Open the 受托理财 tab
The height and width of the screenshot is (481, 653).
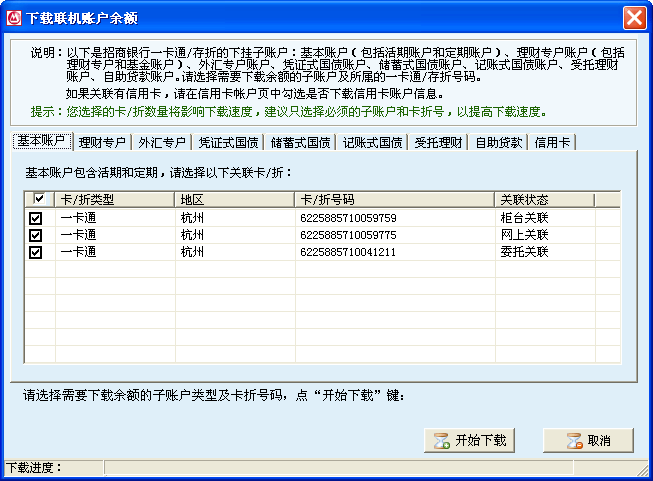pyautogui.click(x=438, y=142)
